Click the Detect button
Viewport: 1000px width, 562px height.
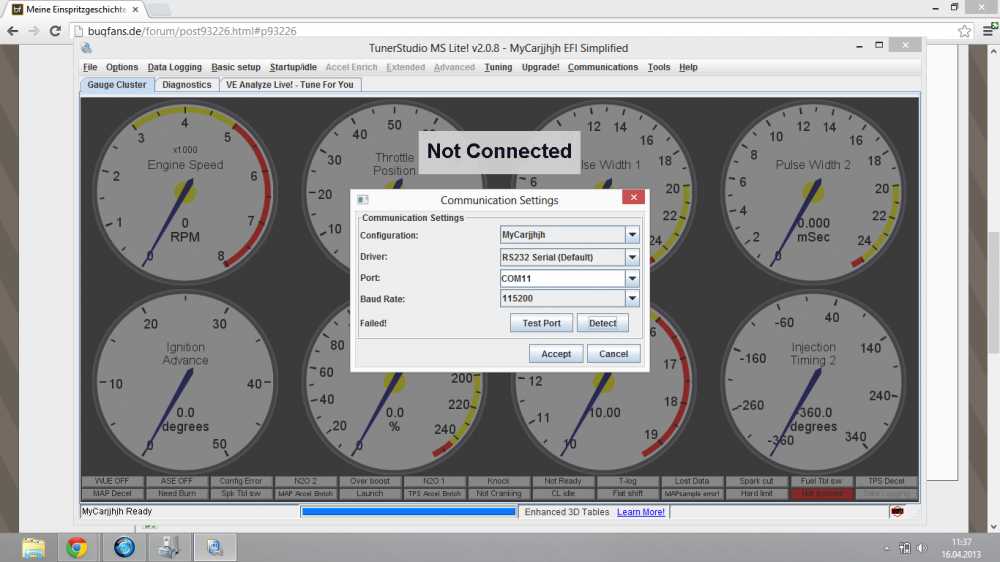(x=602, y=323)
